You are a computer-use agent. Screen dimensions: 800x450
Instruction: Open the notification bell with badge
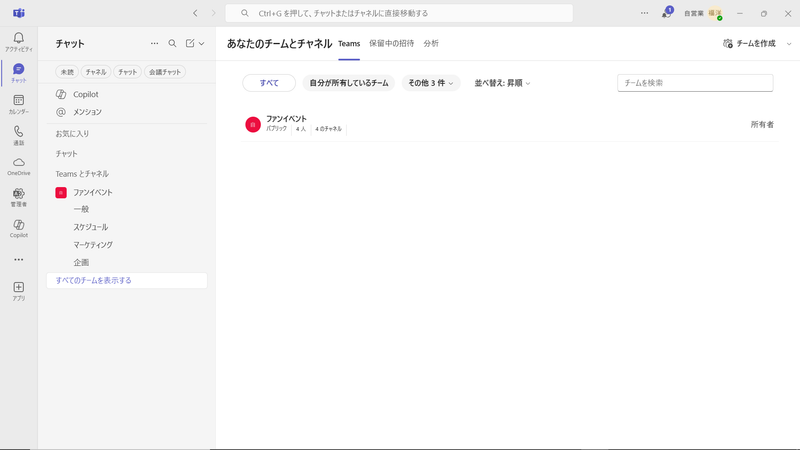coord(666,13)
